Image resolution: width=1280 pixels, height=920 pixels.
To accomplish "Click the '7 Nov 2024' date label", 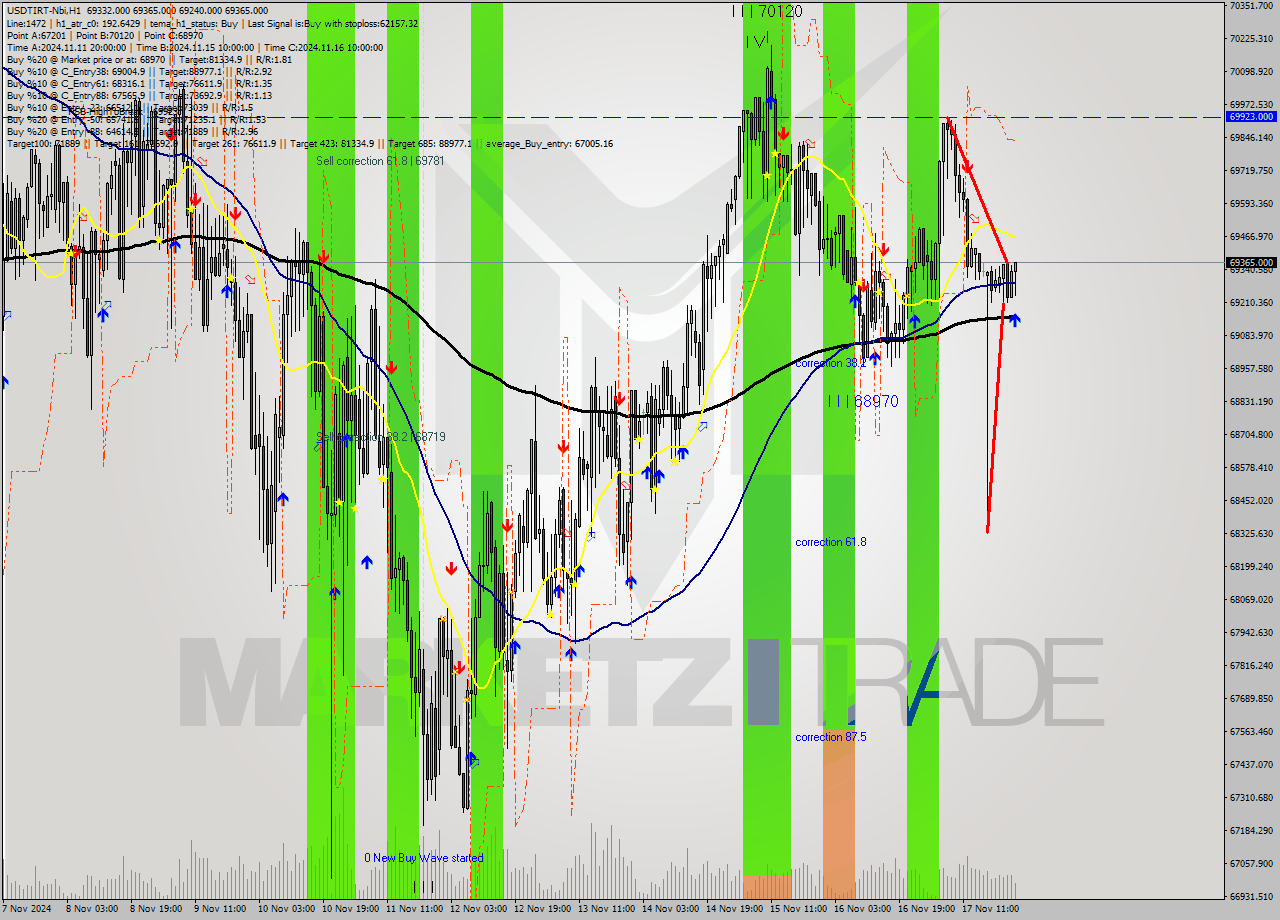I will [x=27, y=909].
